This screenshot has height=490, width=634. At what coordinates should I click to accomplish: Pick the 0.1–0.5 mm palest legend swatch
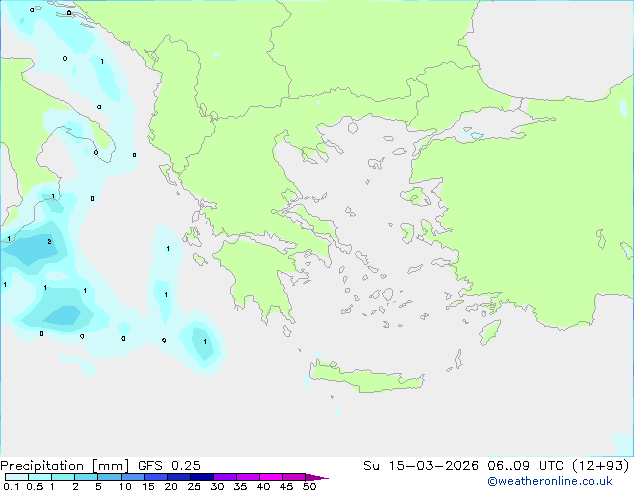pyautogui.click(x=17, y=477)
